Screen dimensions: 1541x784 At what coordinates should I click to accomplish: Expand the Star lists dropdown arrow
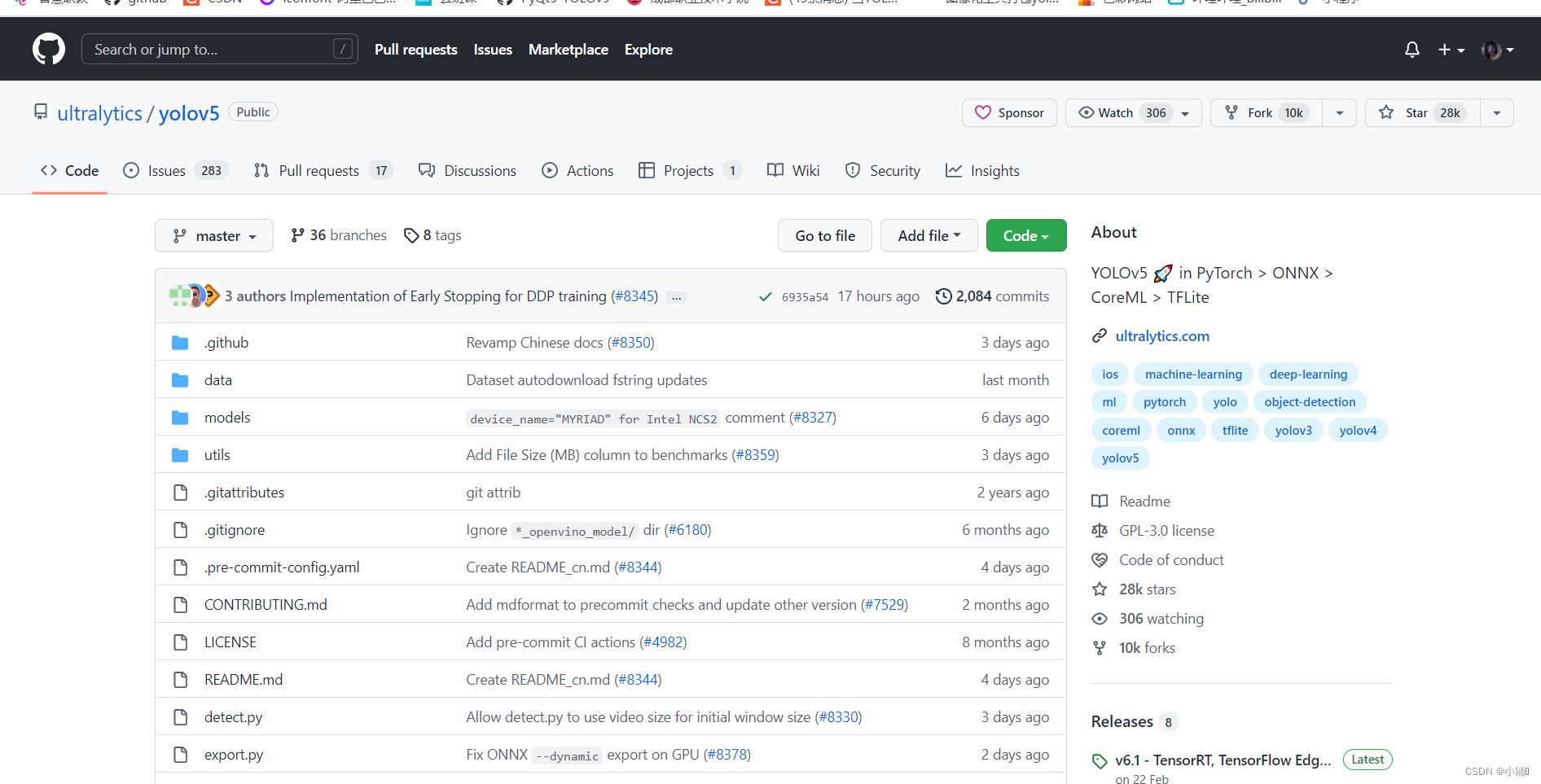(1497, 112)
